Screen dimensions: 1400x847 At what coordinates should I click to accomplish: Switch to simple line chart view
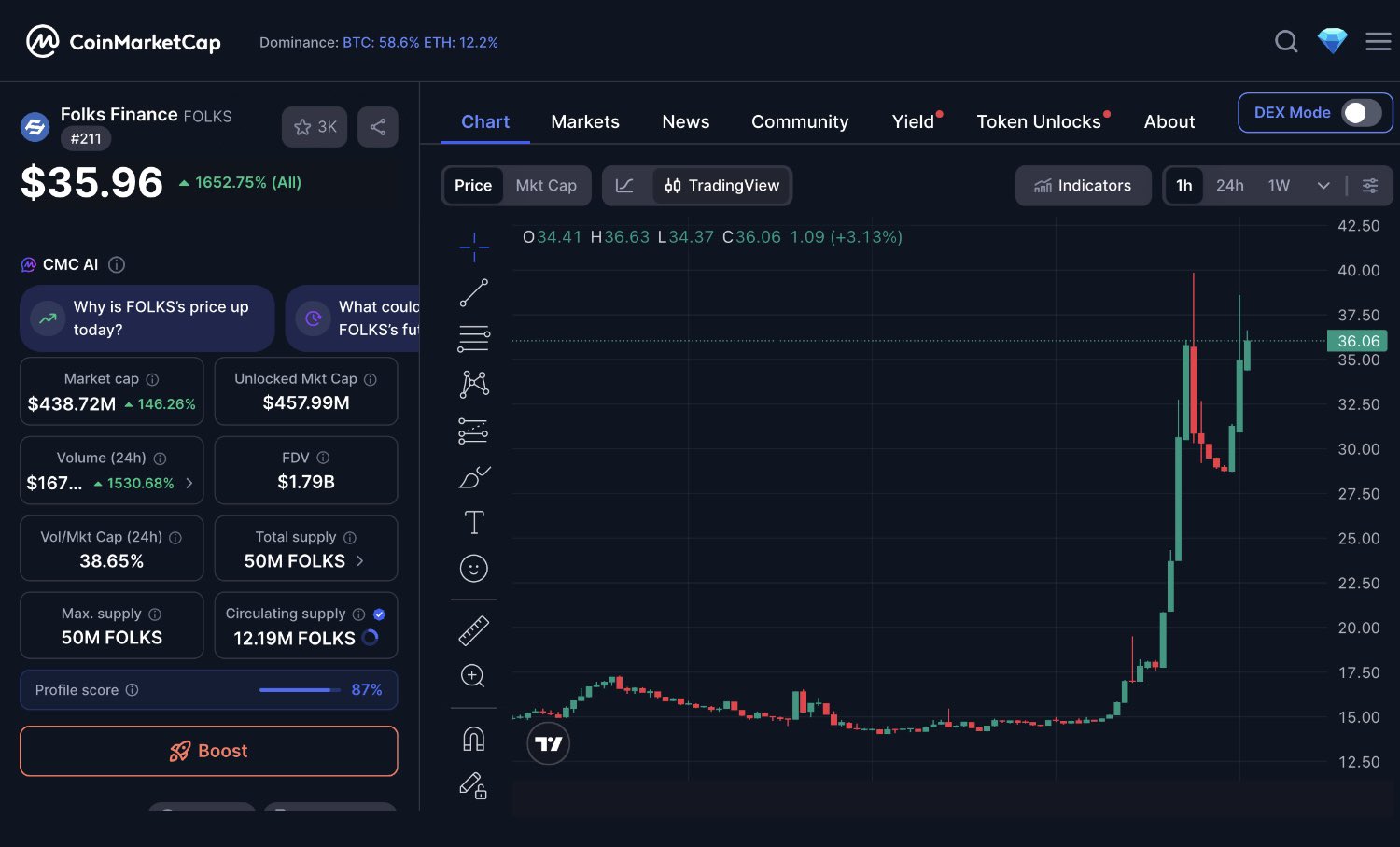click(x=625, y=186)
